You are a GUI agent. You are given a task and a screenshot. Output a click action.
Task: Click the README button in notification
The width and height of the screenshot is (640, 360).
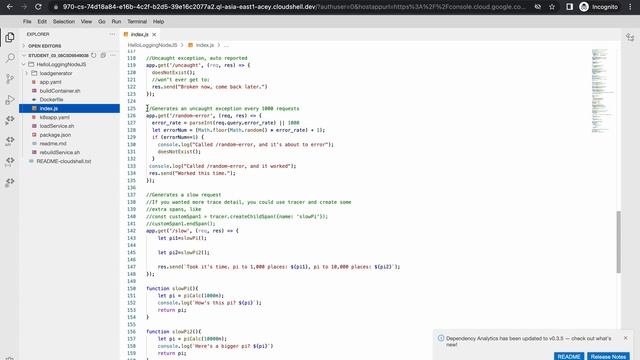(569, 356)
